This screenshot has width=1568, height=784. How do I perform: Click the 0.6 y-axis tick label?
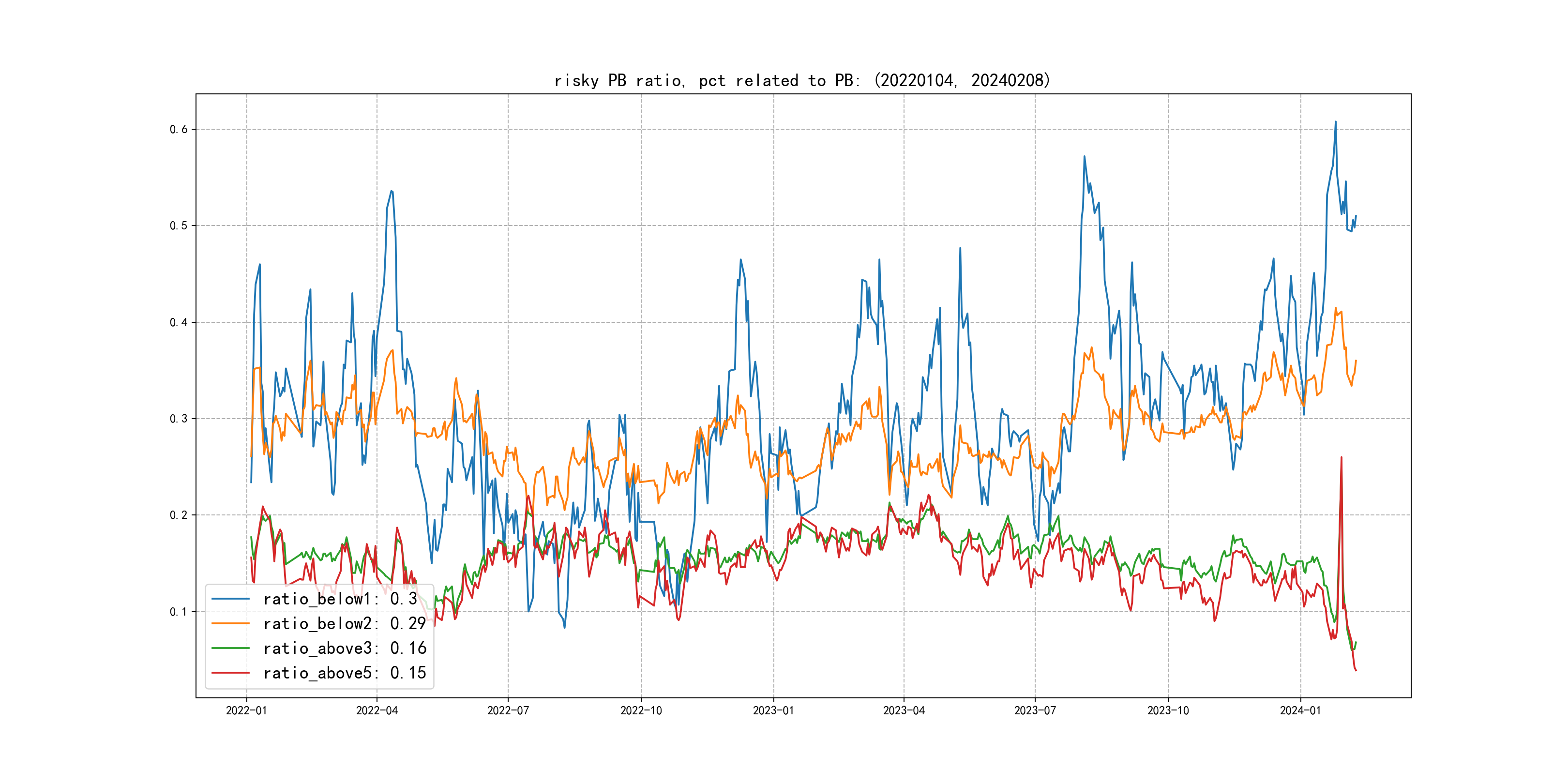[179, 129]
